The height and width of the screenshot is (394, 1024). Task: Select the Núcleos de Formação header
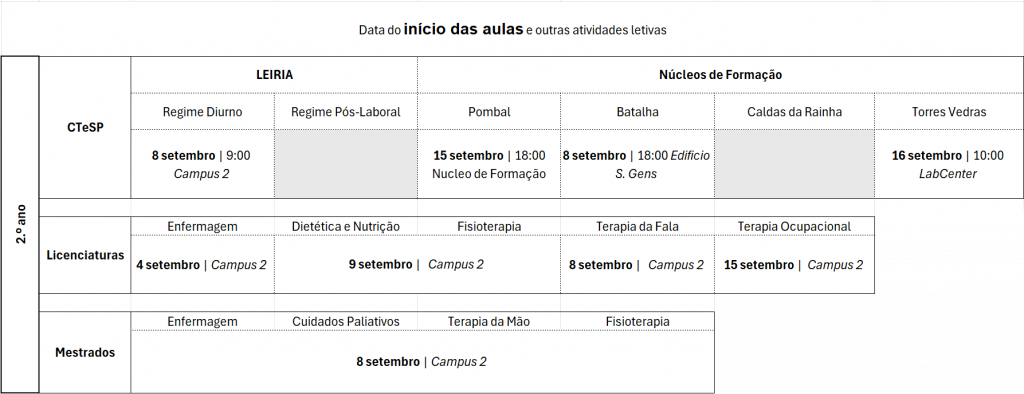click(720, 74)
